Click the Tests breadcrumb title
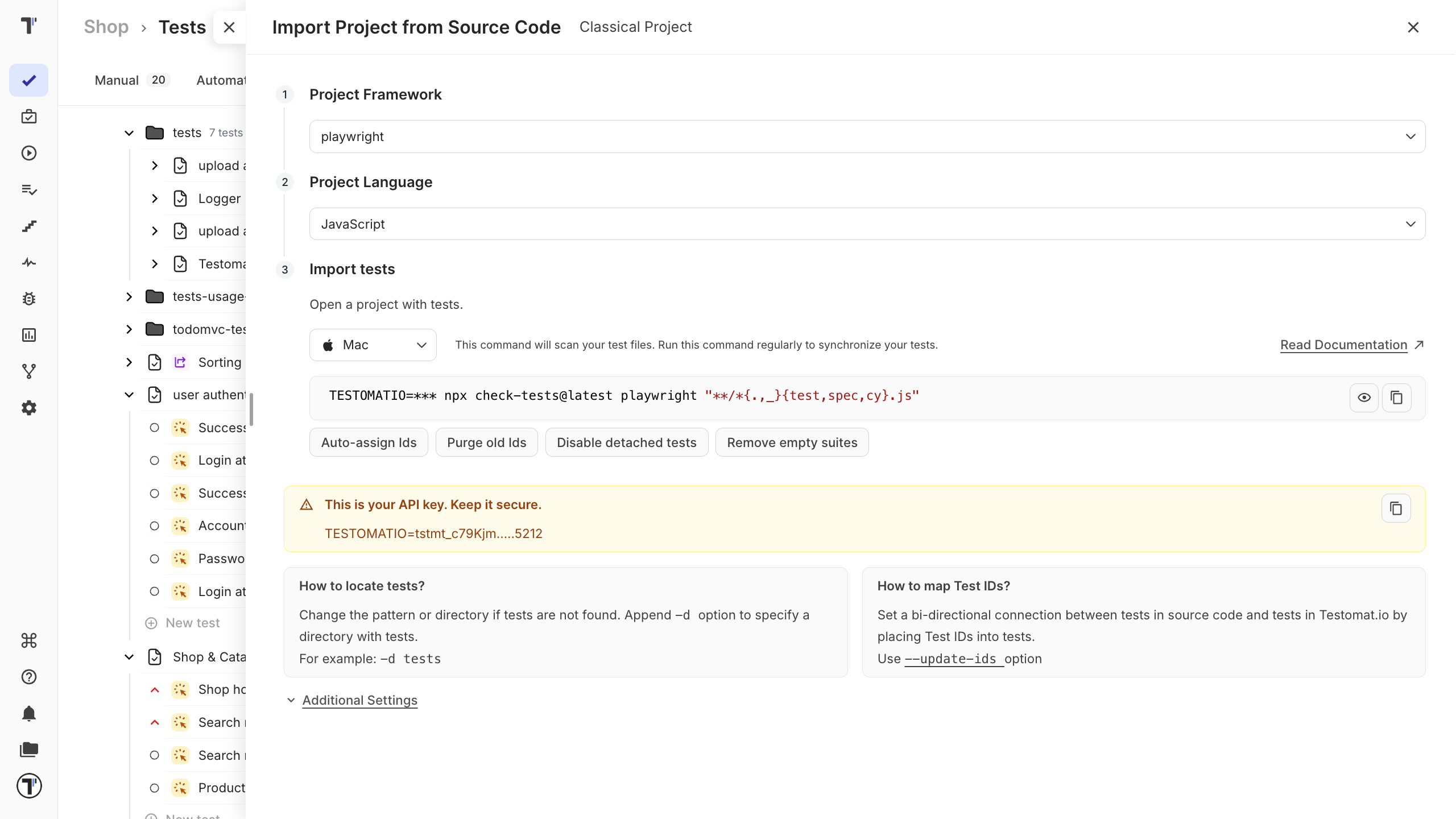Viewport: 1456px width, 819px height. point(182,27)
